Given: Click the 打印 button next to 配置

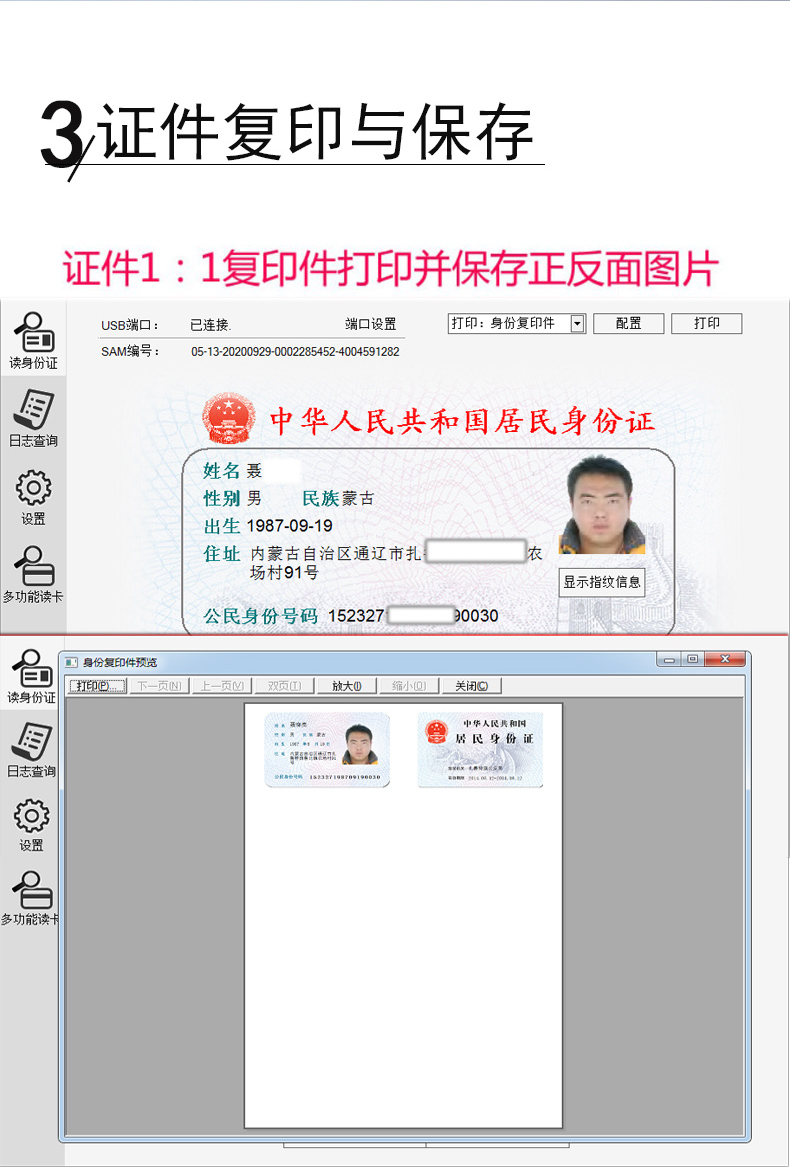Looking at the screenshot, I should 706,324.
